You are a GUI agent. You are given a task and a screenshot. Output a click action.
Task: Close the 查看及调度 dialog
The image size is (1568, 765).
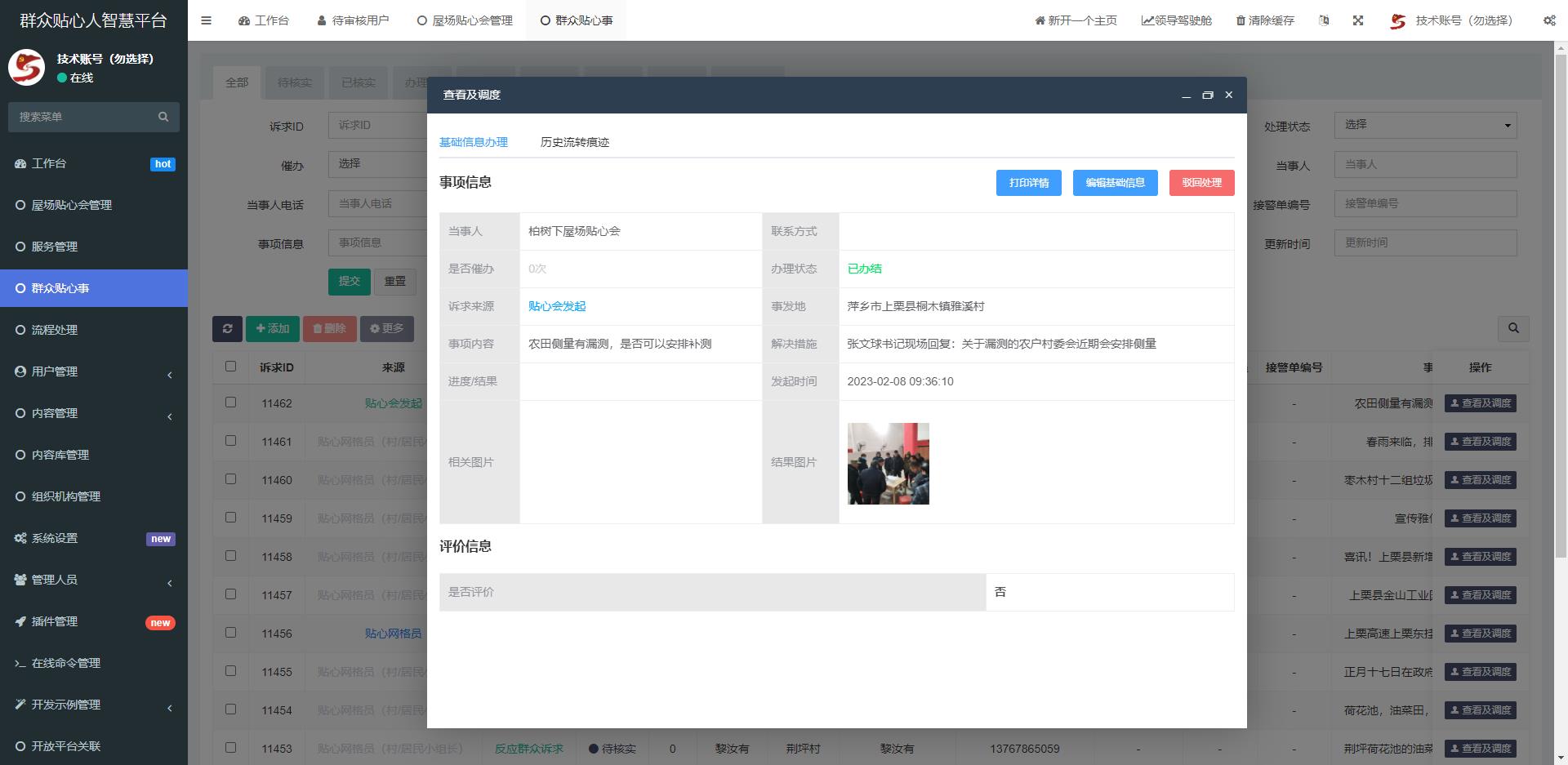point(1229,95)
